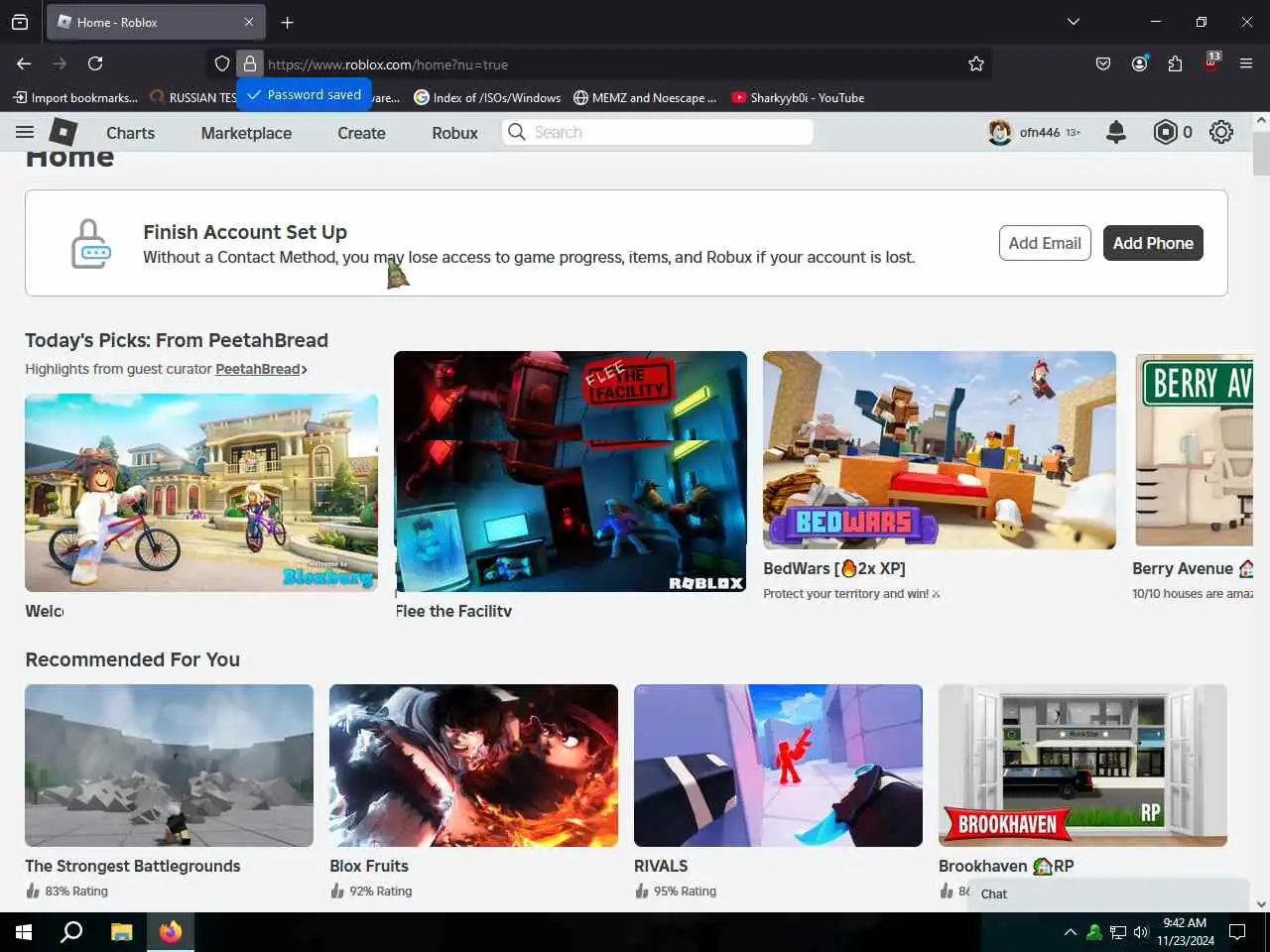
Task: Open the taskbar clock showing 9:42 AM
Action: click(1185, 932)
